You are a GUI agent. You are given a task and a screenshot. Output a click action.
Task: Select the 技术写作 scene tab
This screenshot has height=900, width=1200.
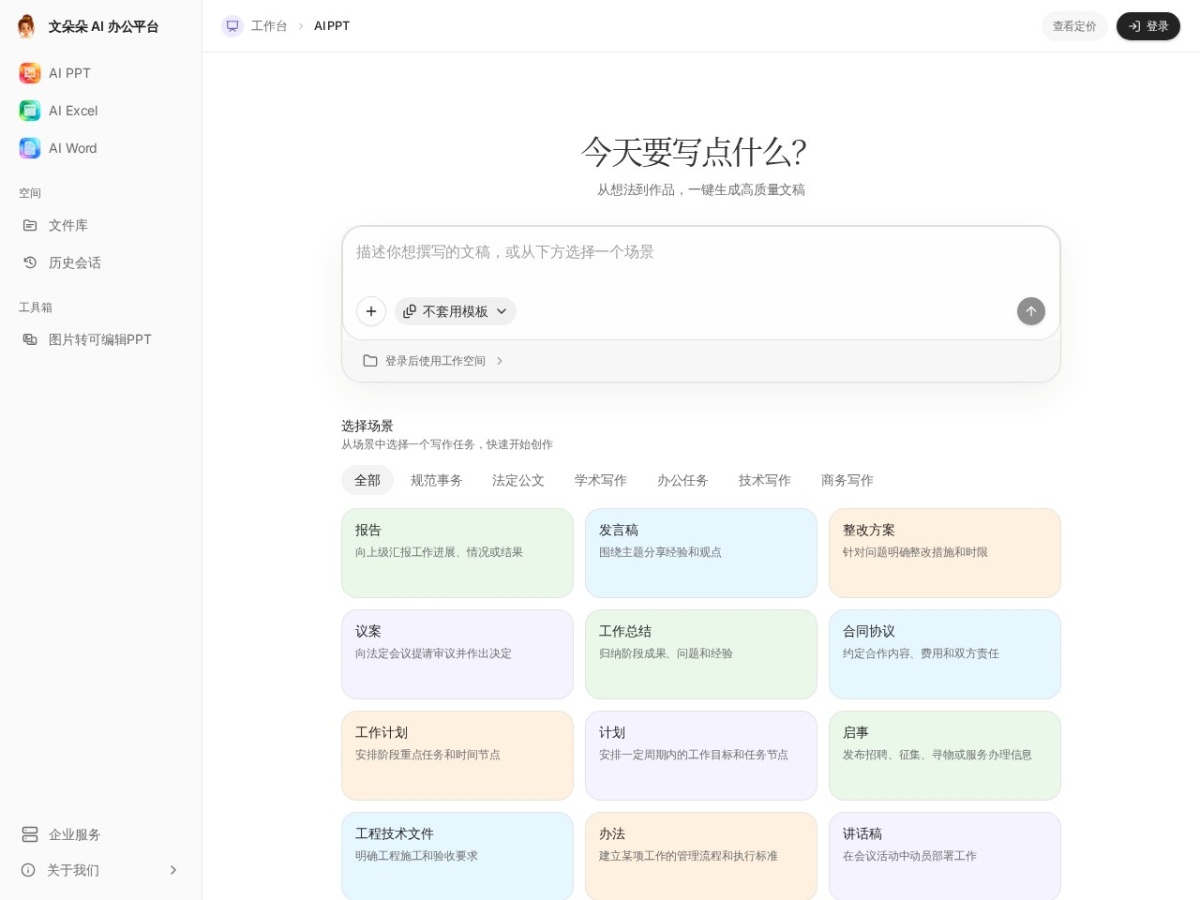(765, 480)
